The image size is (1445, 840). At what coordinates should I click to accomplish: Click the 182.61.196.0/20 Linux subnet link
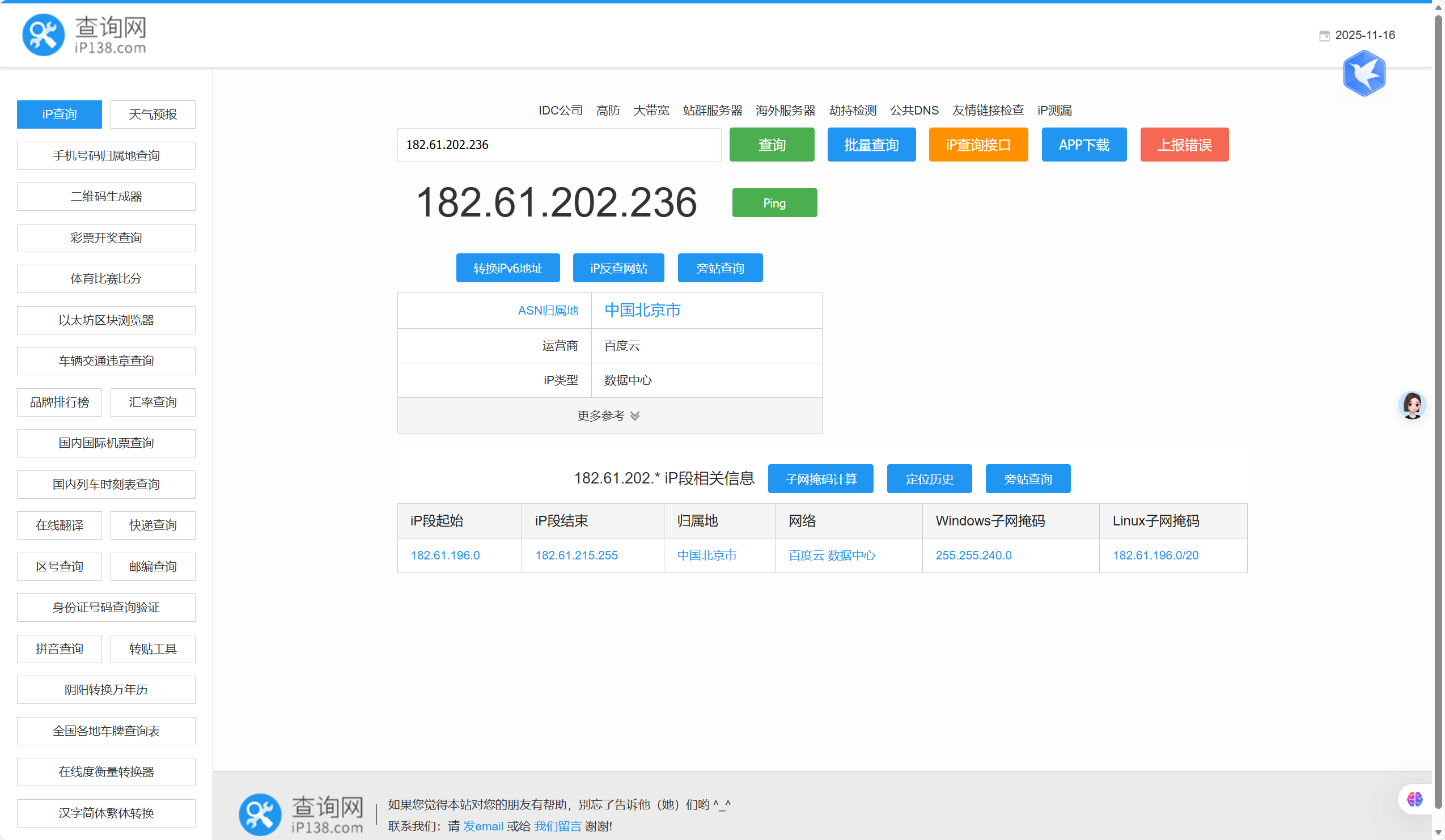1155,555
